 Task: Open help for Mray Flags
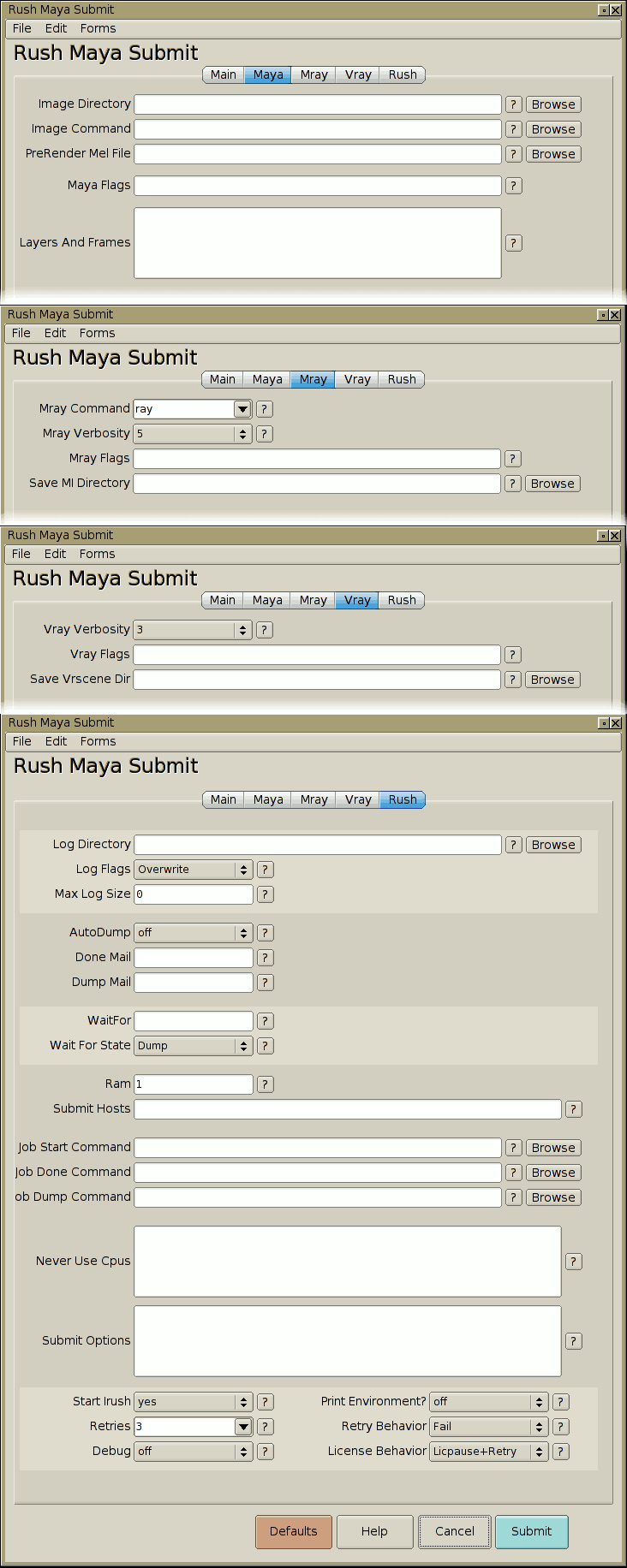click(x=512, y=459)
